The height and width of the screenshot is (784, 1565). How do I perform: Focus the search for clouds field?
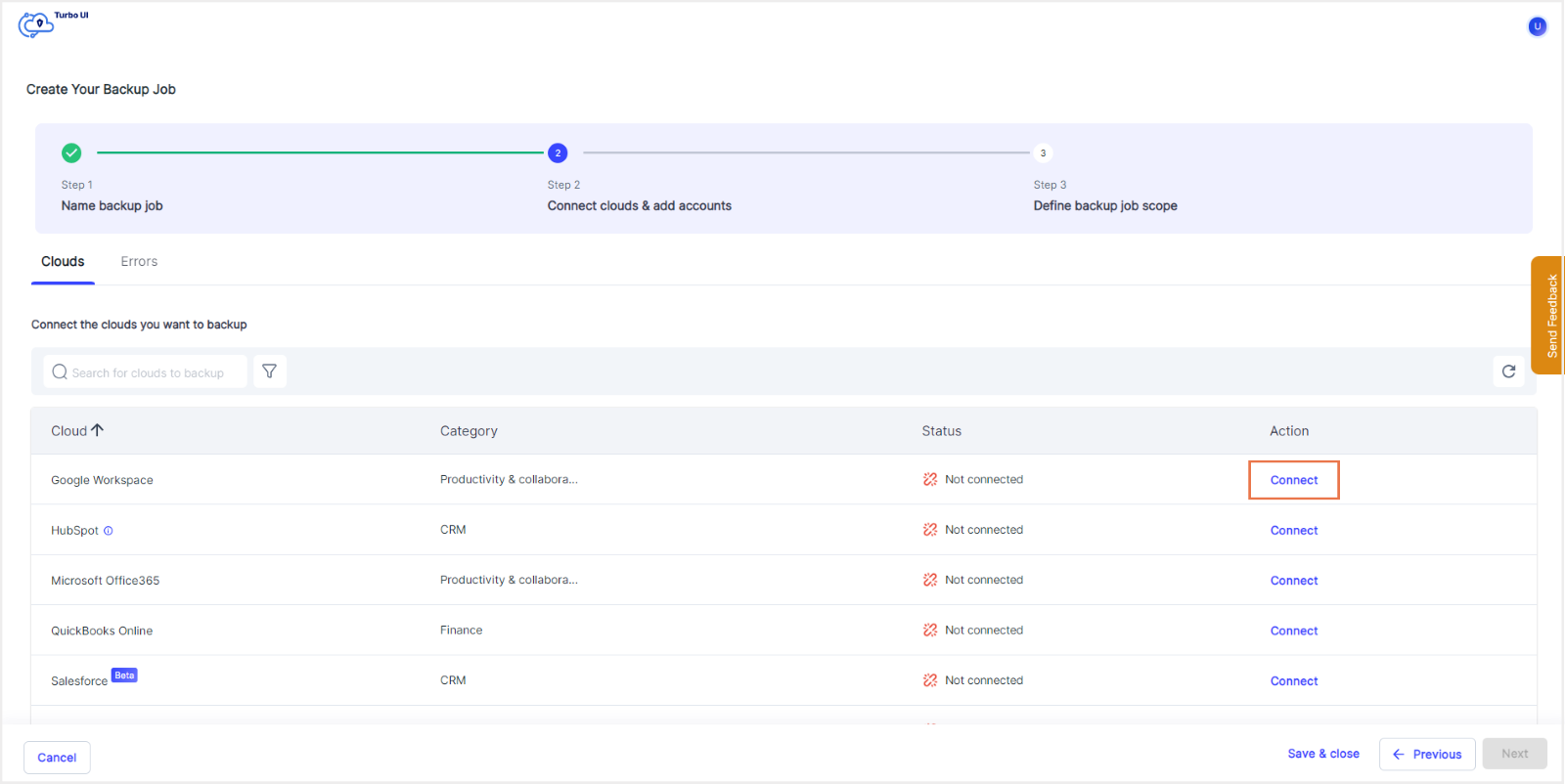[x=145, y=372]
